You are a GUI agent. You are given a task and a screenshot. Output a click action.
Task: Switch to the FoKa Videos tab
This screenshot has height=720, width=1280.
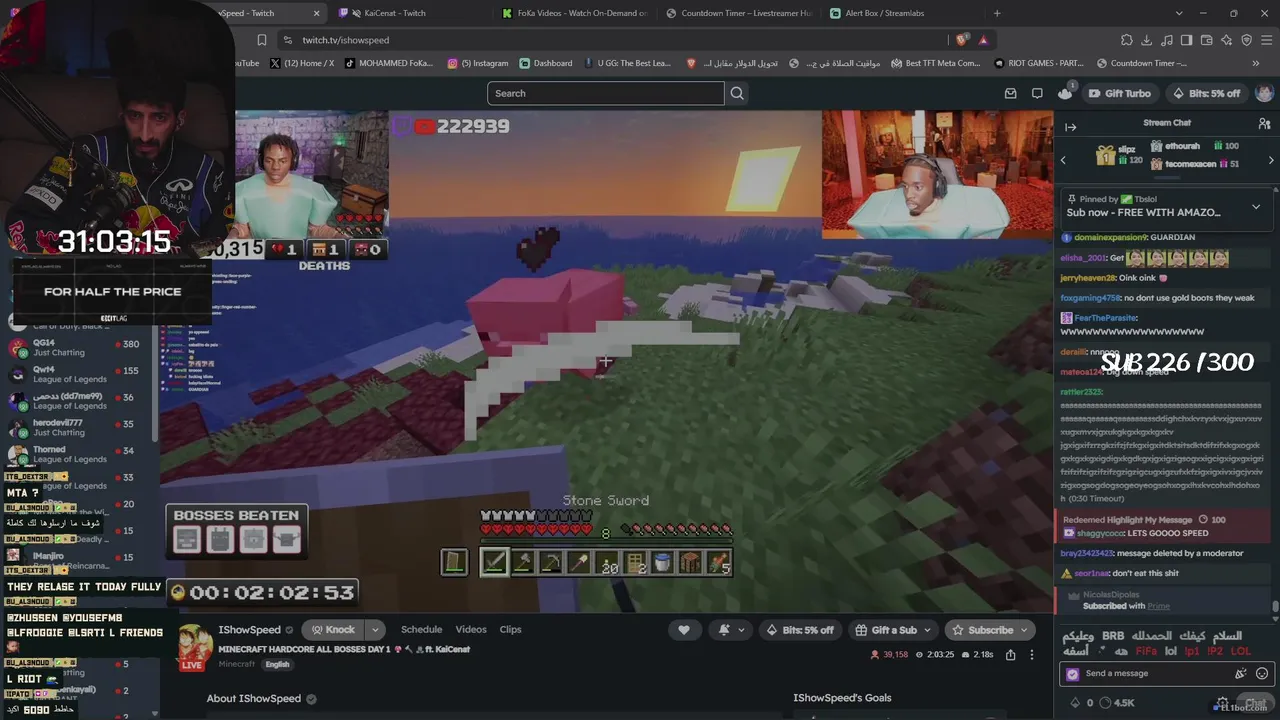click(575, 13)
